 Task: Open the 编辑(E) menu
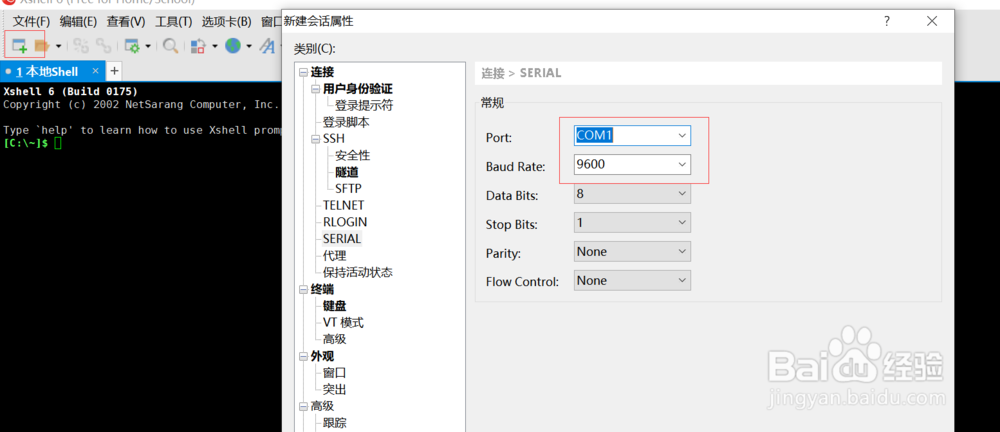78,22
